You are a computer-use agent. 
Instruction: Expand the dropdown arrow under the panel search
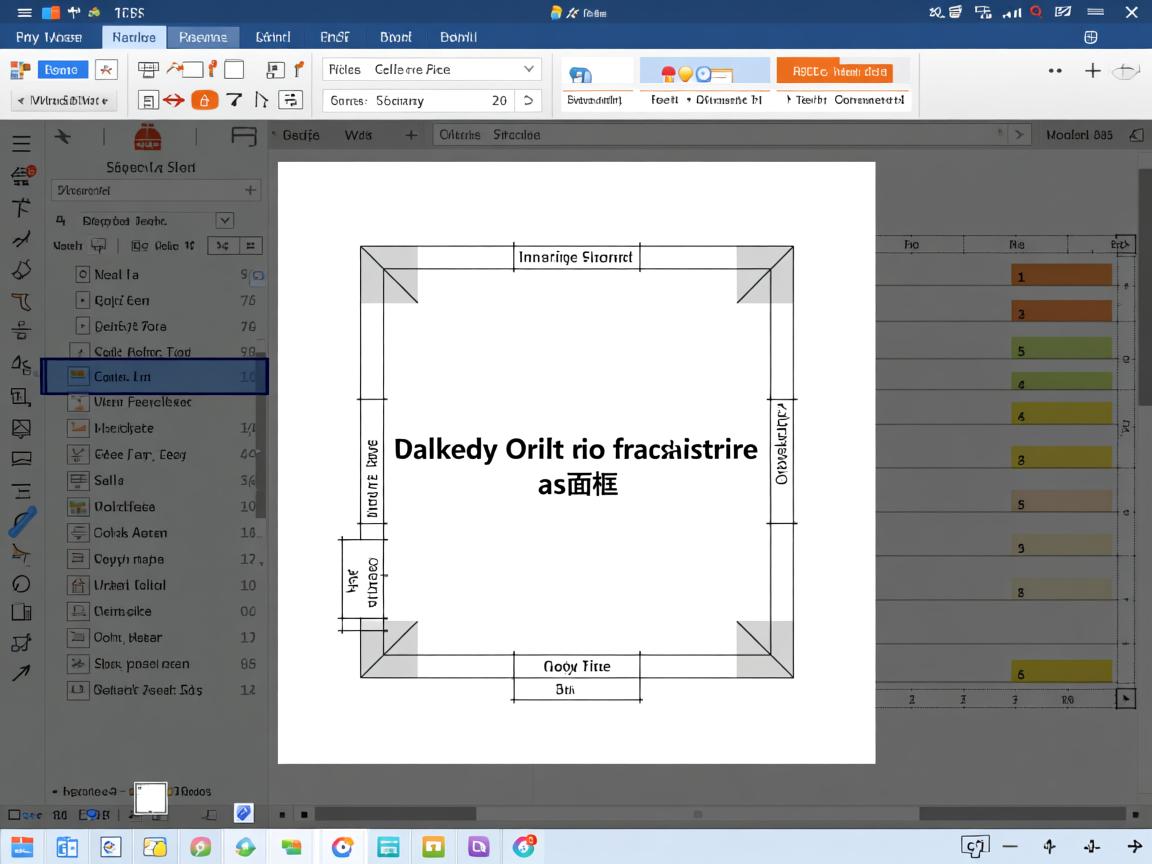point(225,220)
